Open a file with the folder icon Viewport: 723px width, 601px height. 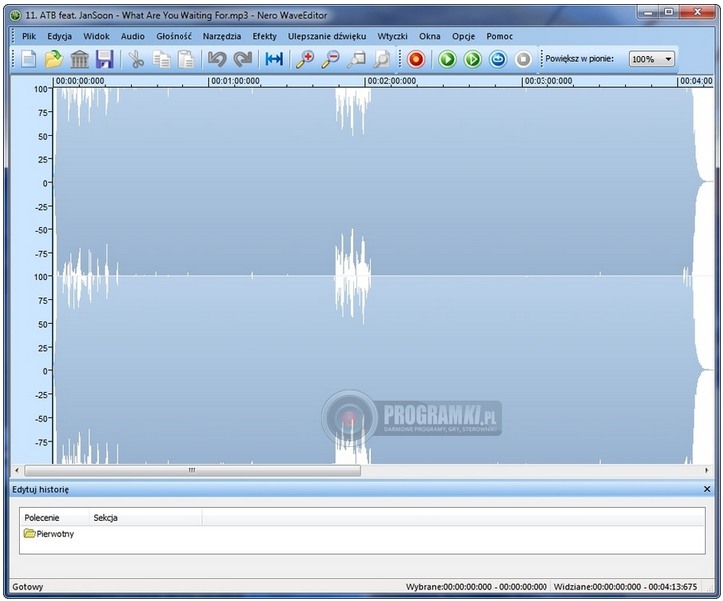pos(54,60)
